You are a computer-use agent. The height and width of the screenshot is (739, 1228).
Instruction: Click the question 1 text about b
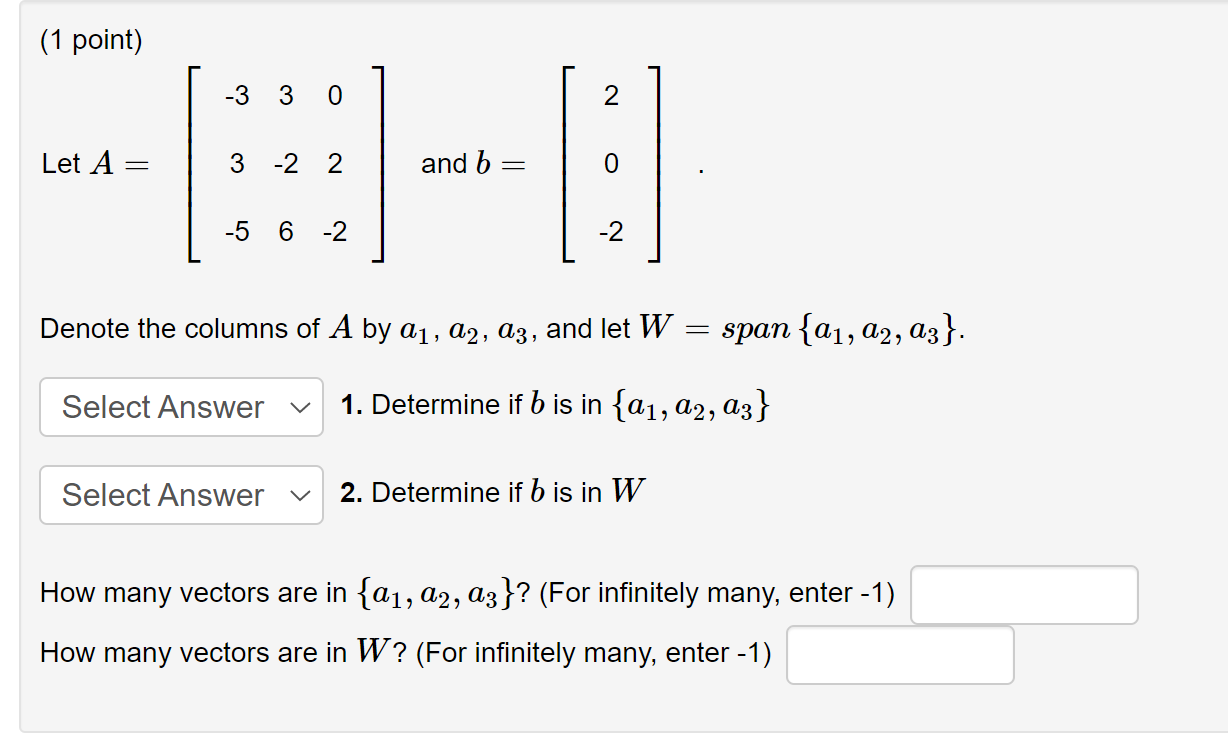pos(550,405)
